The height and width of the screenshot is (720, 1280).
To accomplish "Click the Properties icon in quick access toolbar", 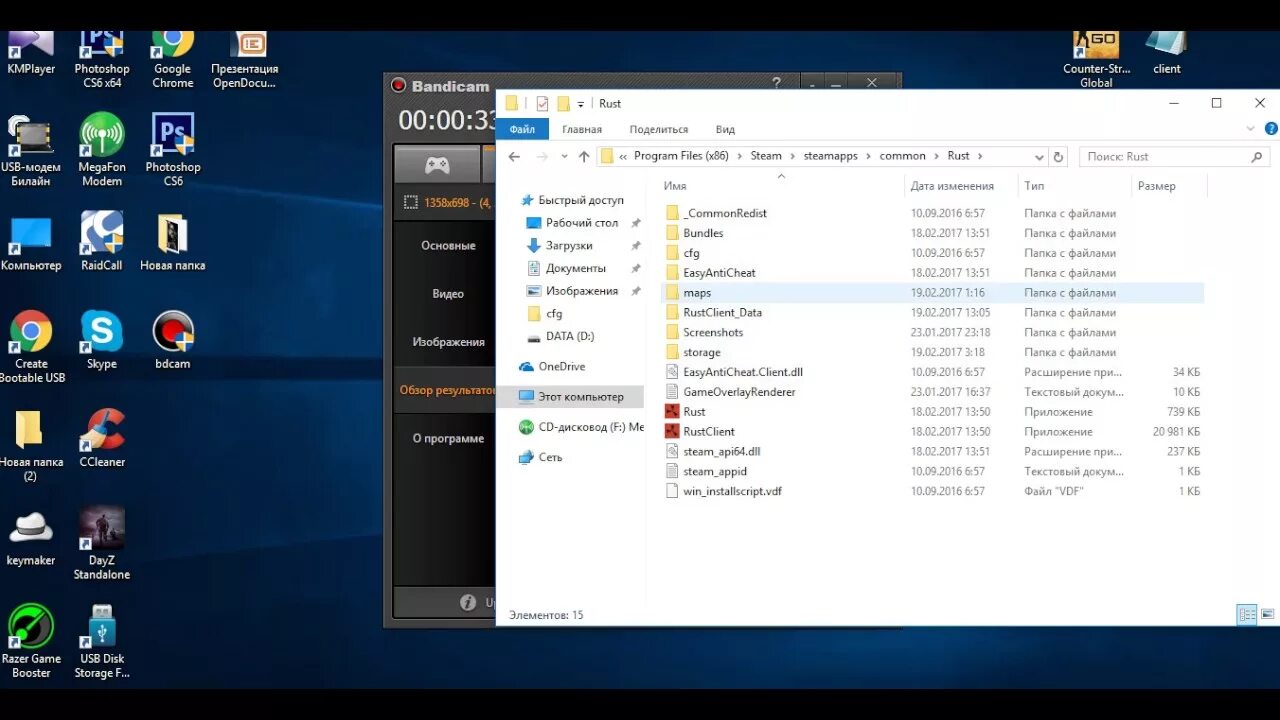I will (x=542, y=103).
